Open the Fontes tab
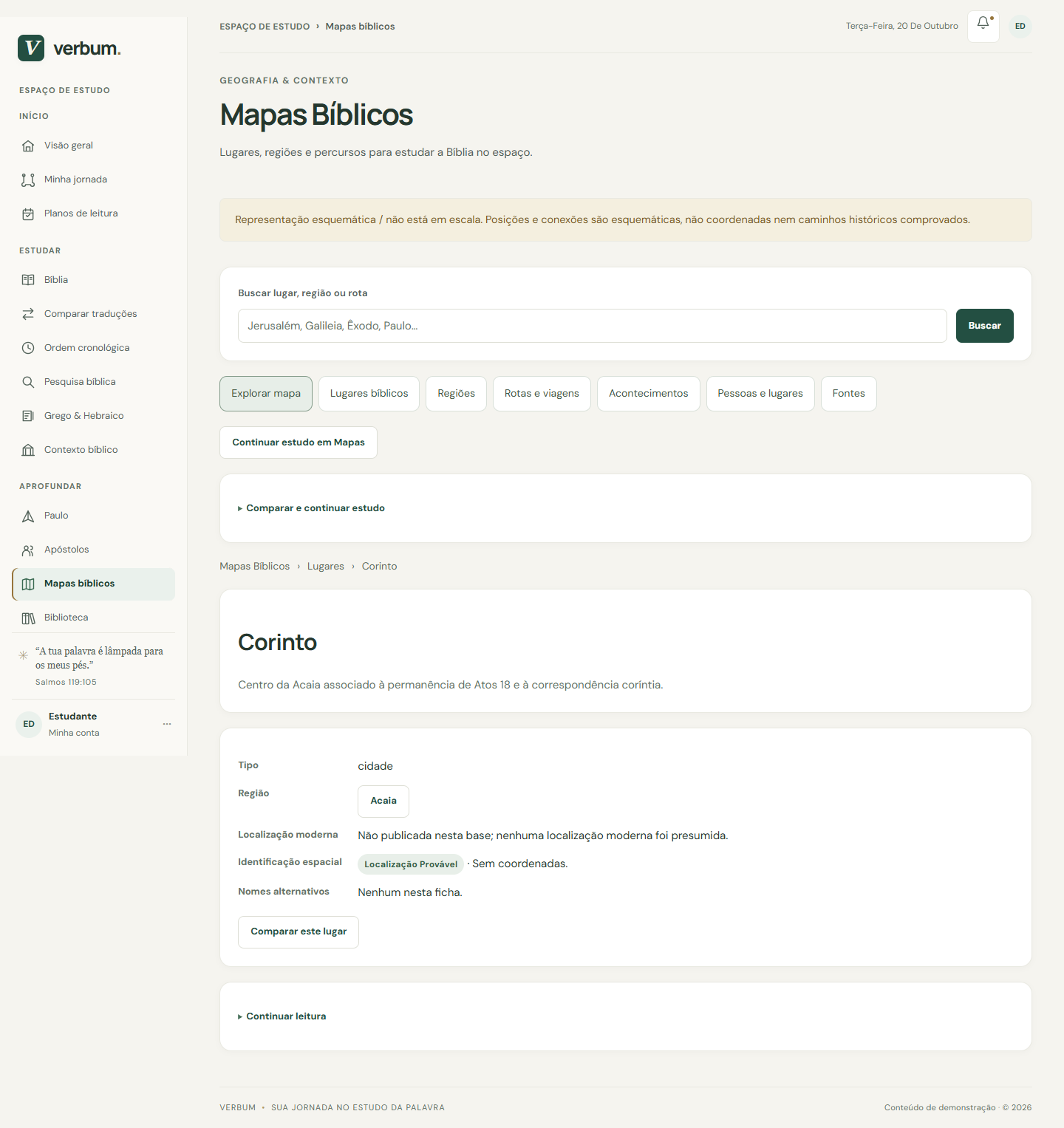The width and height of the screenshot is (1064, 1128). coord(849,394)
